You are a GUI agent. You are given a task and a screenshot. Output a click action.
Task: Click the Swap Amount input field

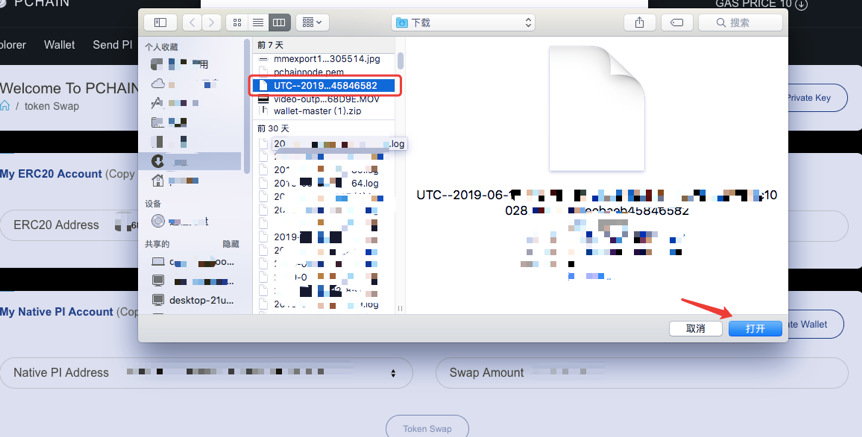(x=642, y=373)
